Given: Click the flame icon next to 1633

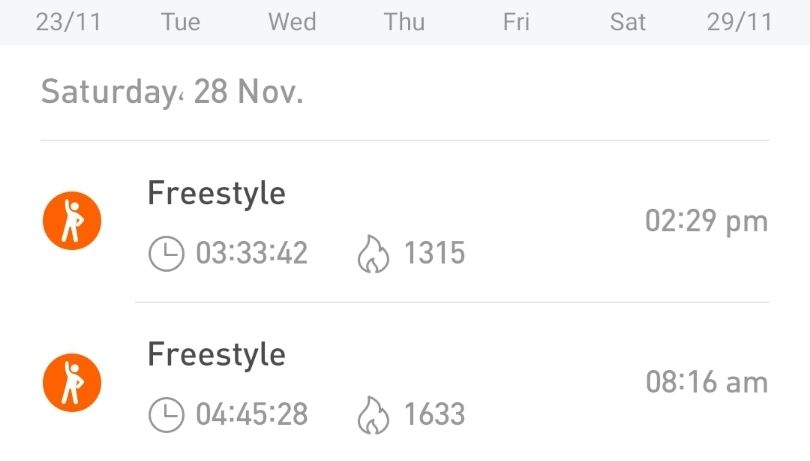Looking at the screenshot, I should (x=372, y=414).
